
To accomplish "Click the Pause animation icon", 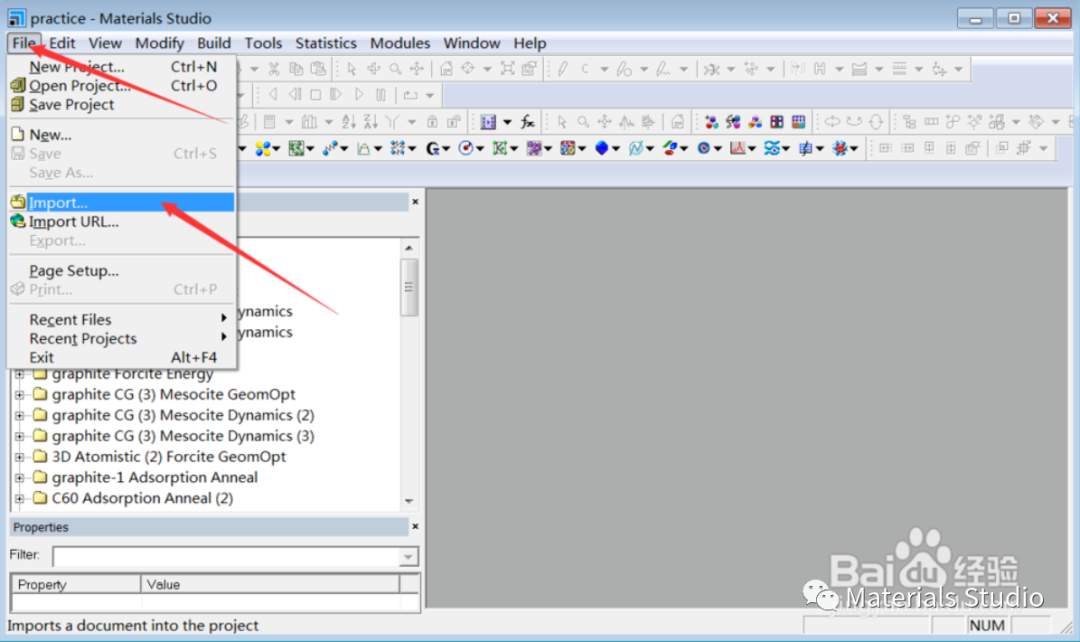I will pyautogui.click(x=381, y=95).
